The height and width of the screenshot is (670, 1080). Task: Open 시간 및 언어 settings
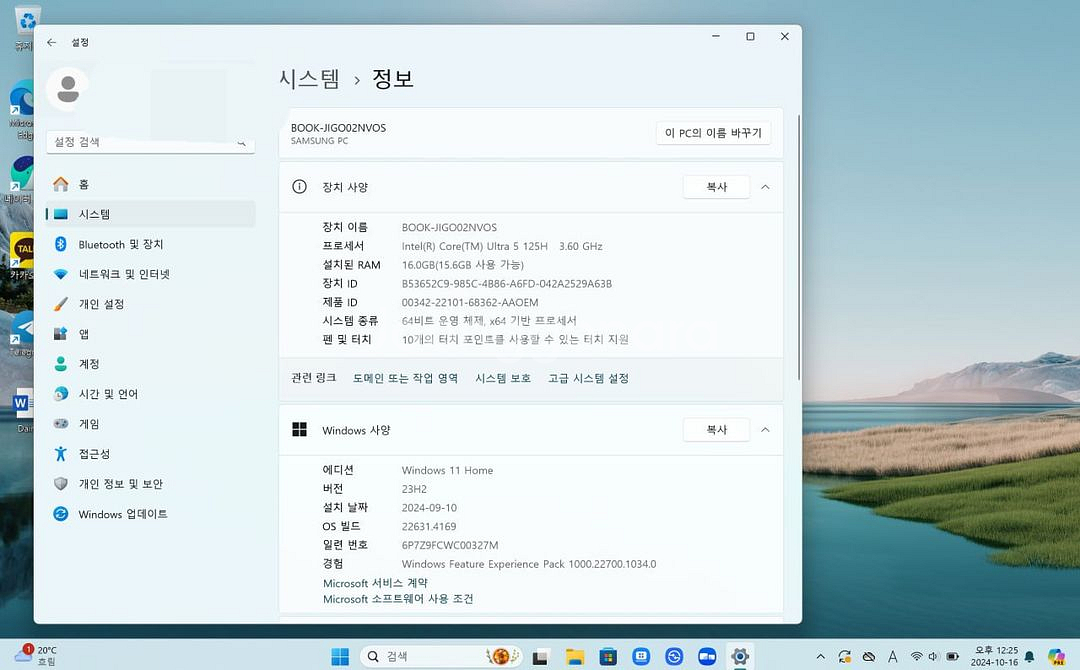click(150, 394)
